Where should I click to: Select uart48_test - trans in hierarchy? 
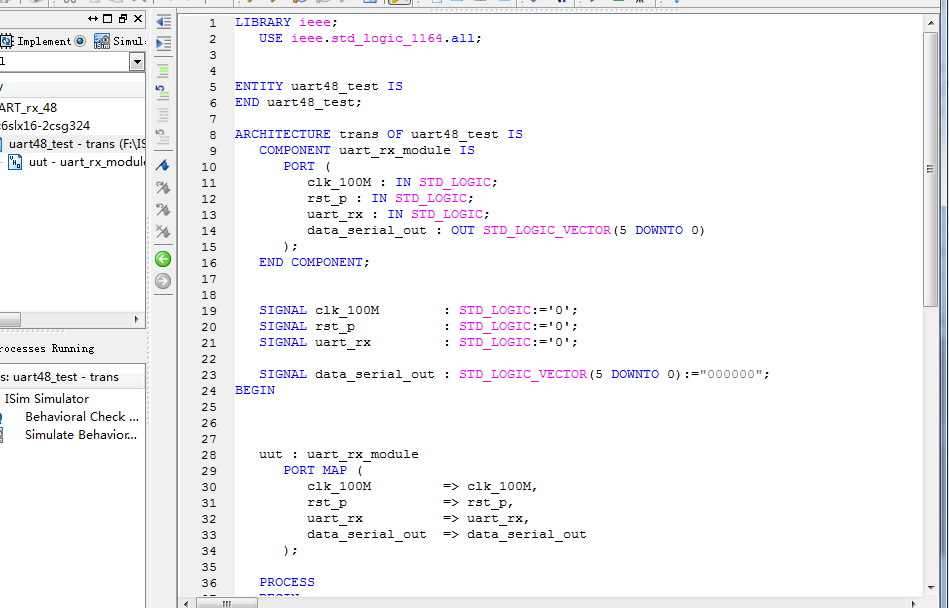coord(77,144)
